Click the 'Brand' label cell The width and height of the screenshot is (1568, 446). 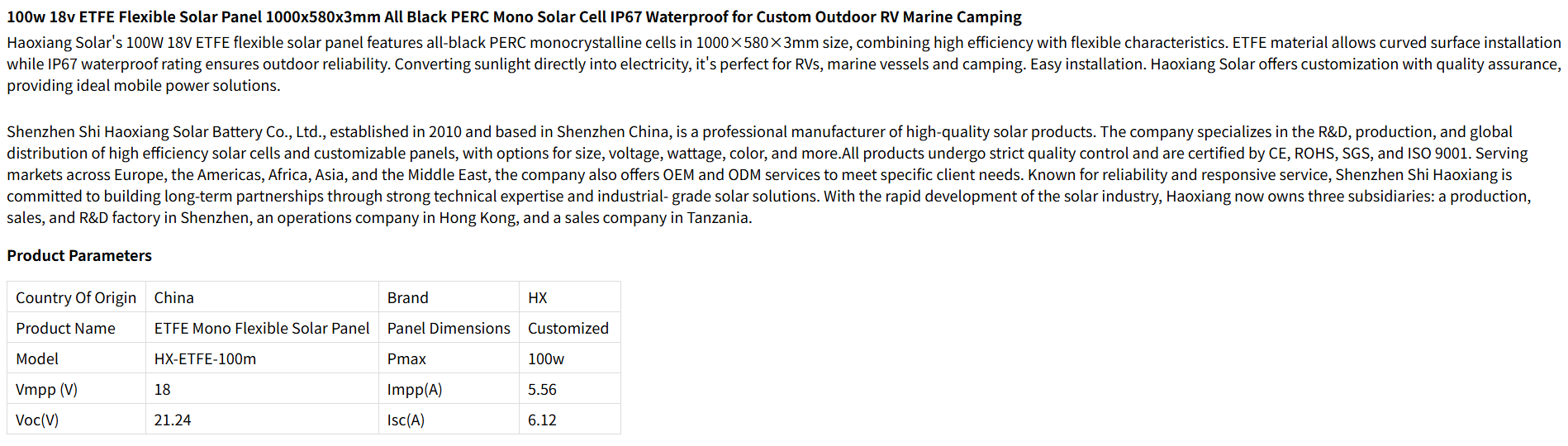408,297
